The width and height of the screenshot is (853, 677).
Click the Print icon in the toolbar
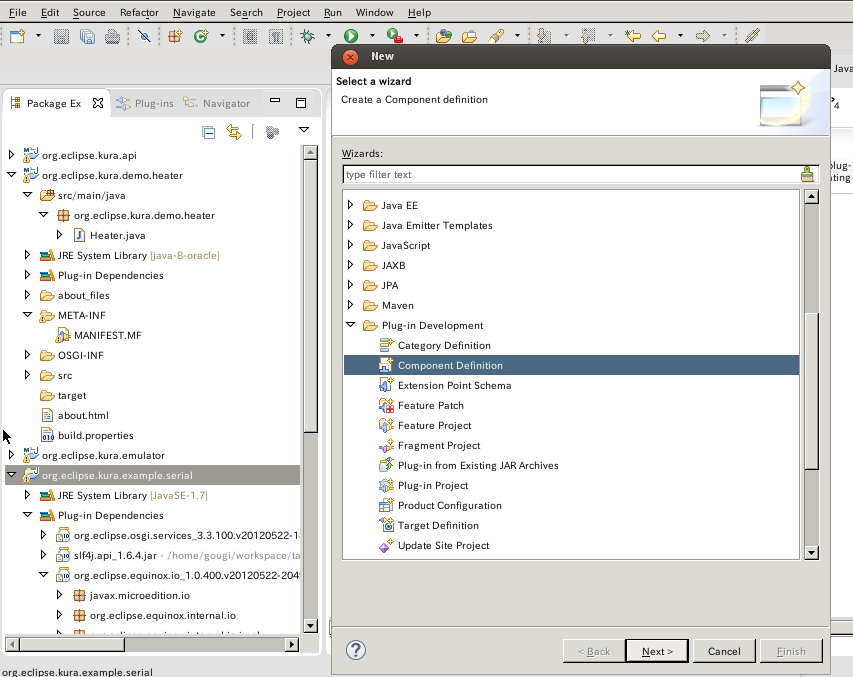pyautogui.click(x=113, y=36)
